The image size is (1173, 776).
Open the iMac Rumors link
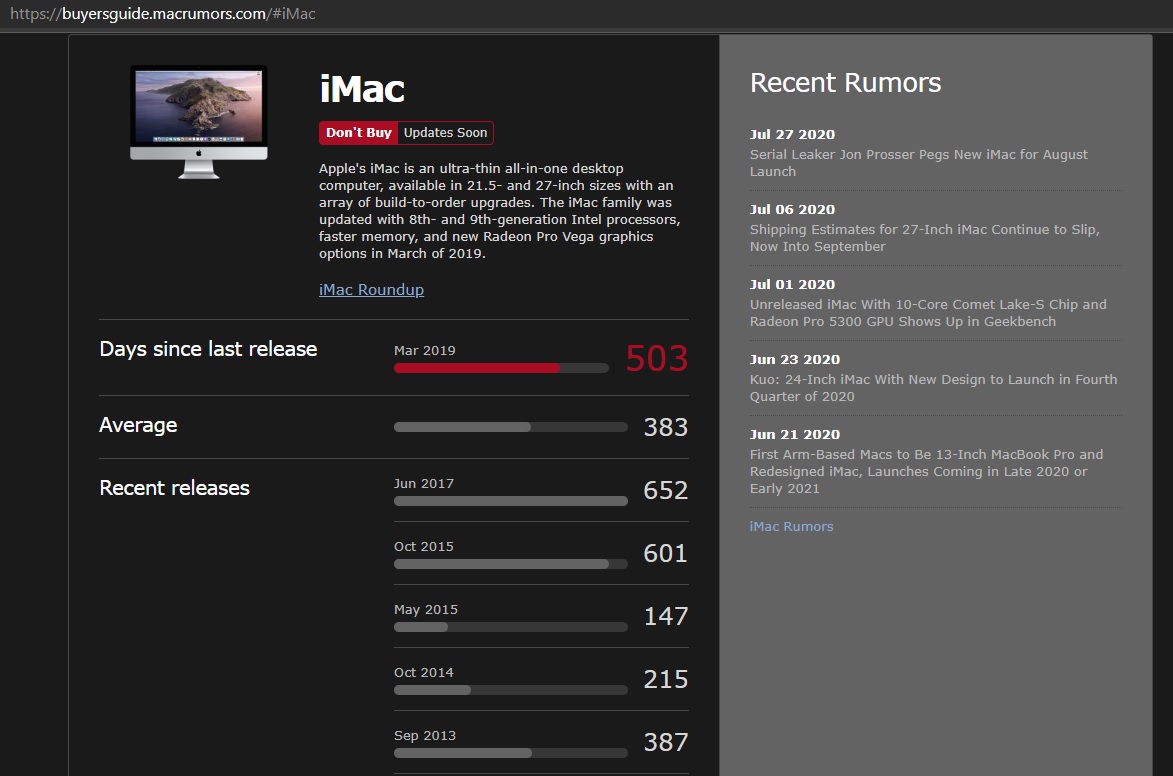tap(791, 526)
